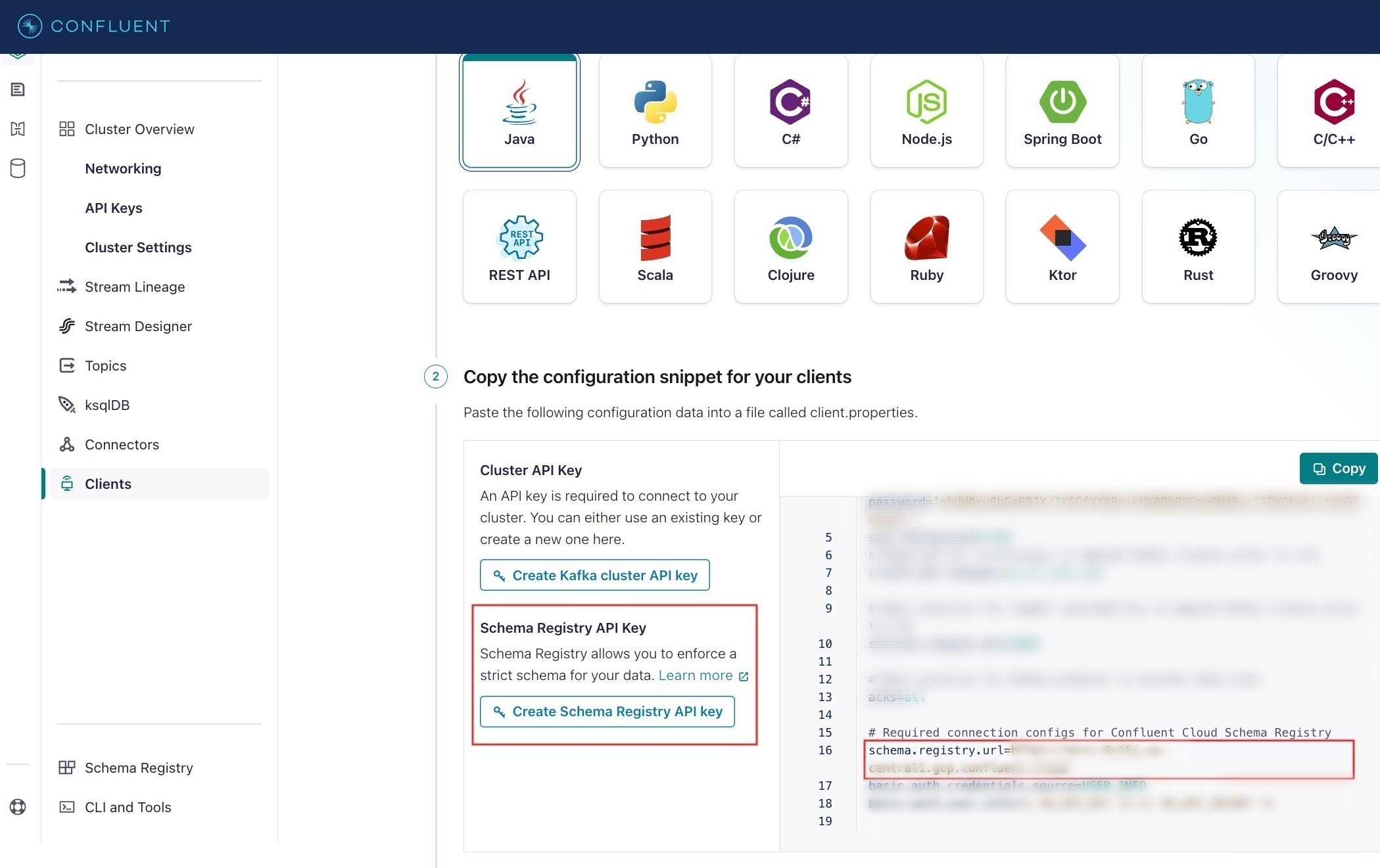Choose the Groovy client card
The width and height of the screenshot is (1380, 868).
1329,246
